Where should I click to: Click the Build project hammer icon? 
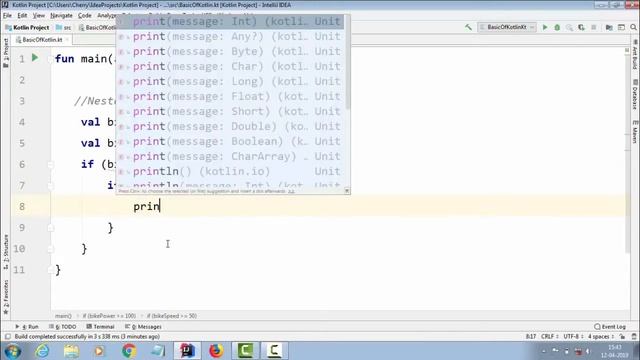pyautogui.click(x=468, y=27)
